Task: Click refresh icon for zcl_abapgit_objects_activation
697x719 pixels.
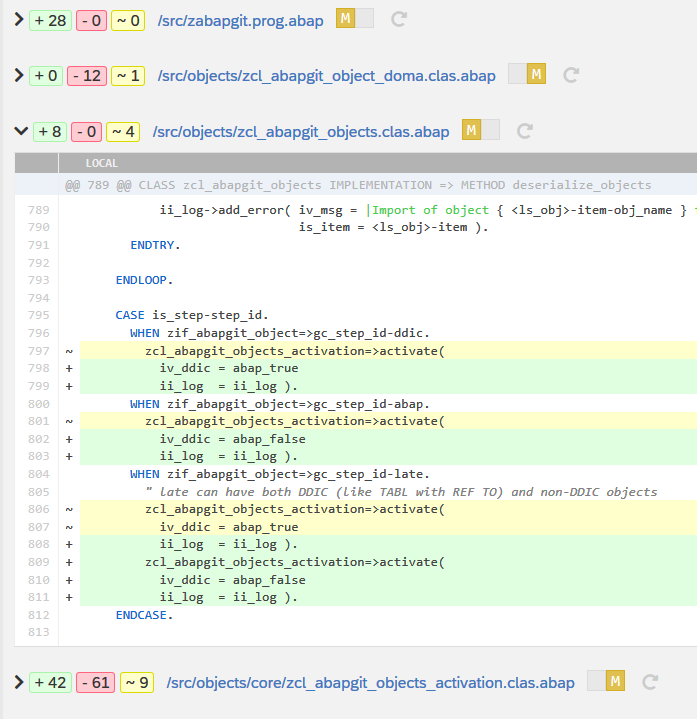Action: 650,682
